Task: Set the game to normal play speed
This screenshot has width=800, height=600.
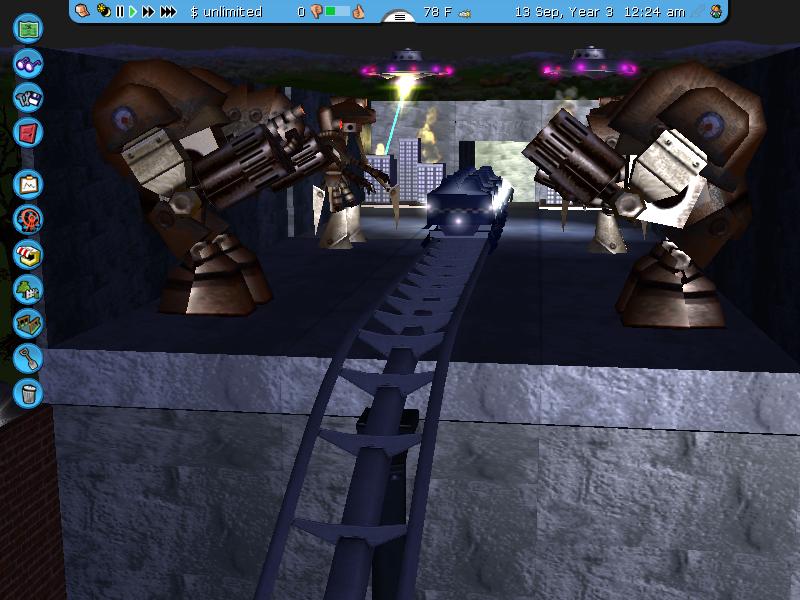Action: 133,11
